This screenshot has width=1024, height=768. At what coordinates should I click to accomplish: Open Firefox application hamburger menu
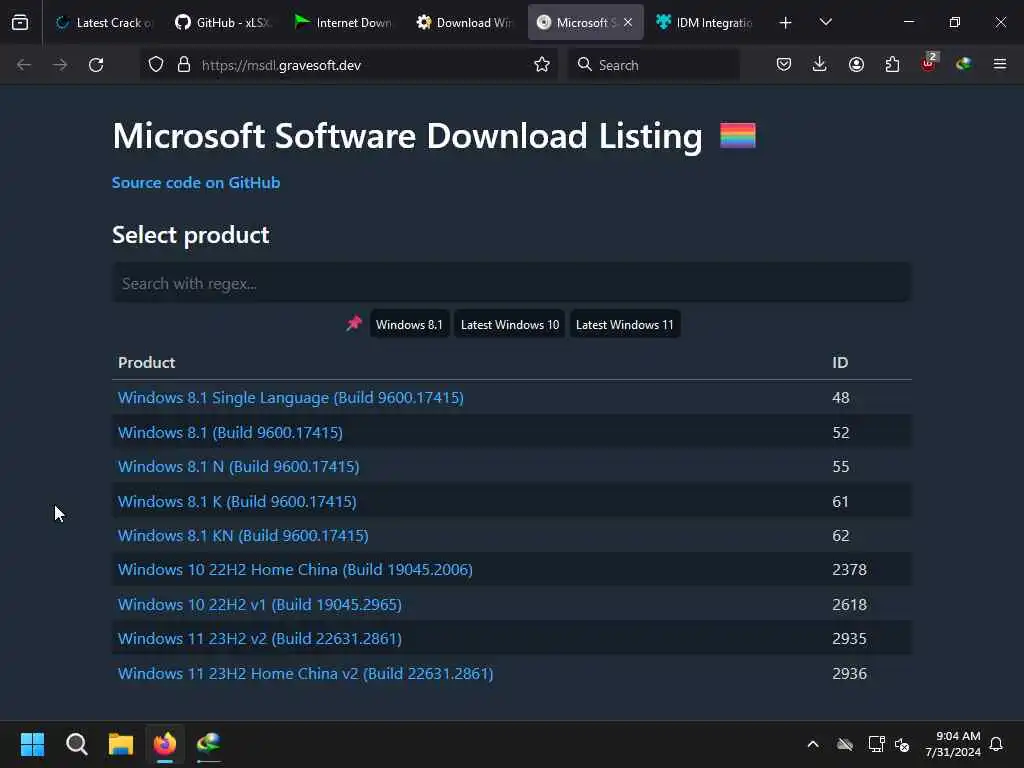pyautogui.click(x=1000, y=65)
